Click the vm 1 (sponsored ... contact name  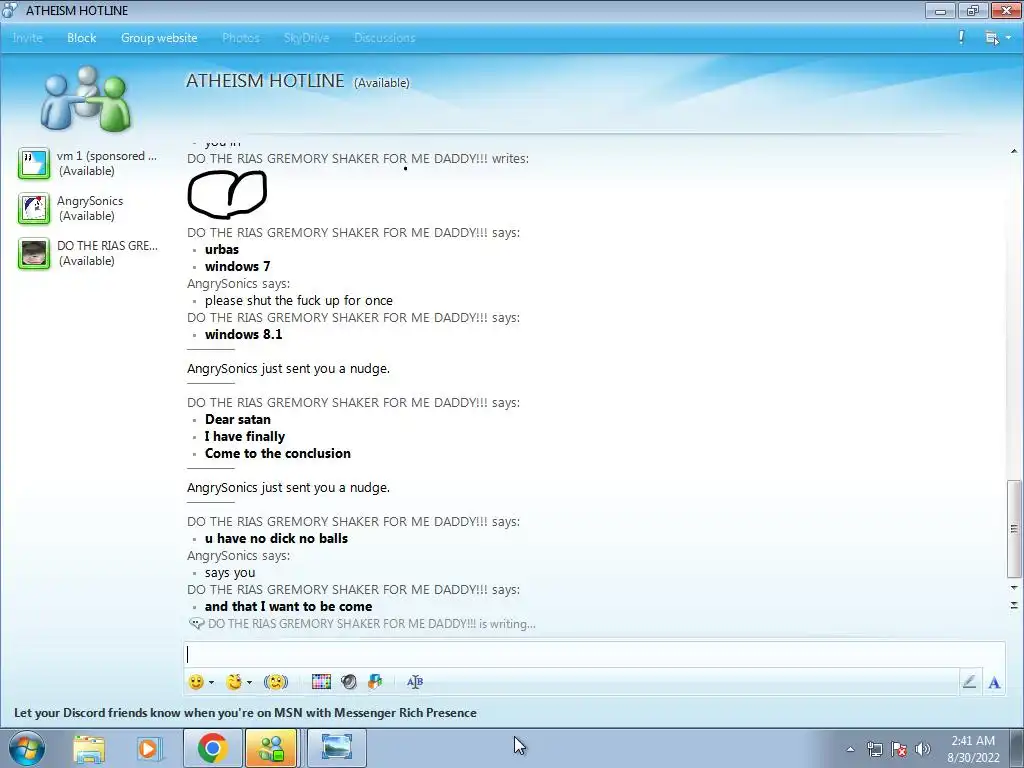(x=106, y=156)
